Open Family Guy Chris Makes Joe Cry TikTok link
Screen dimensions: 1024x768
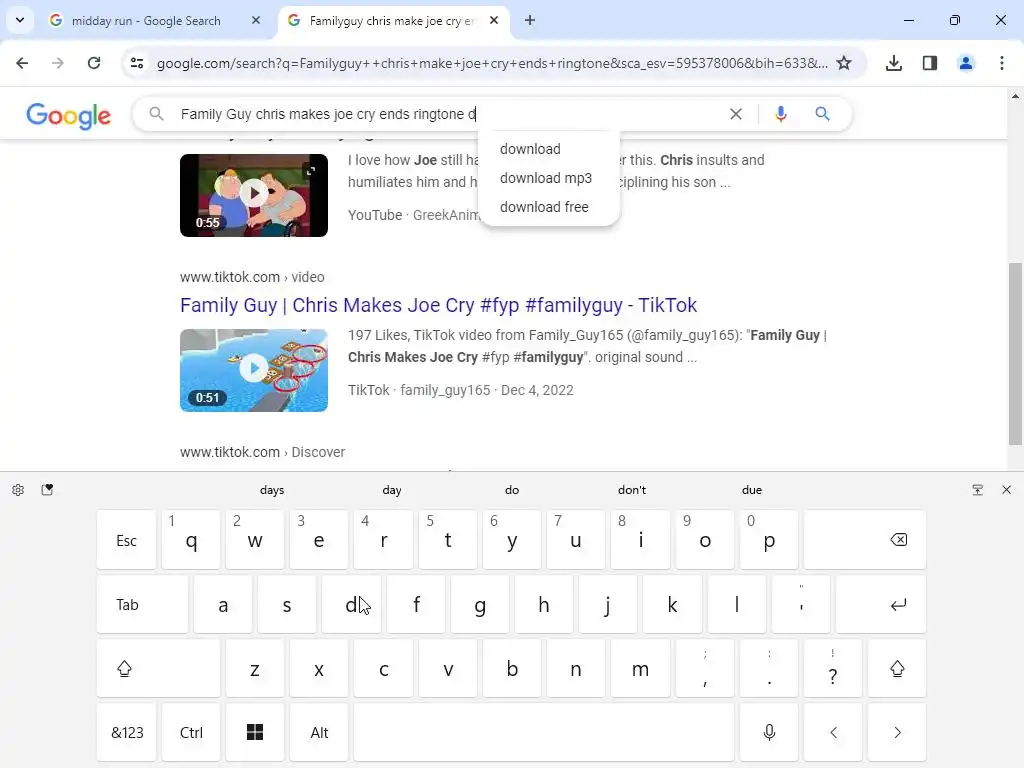439,305
